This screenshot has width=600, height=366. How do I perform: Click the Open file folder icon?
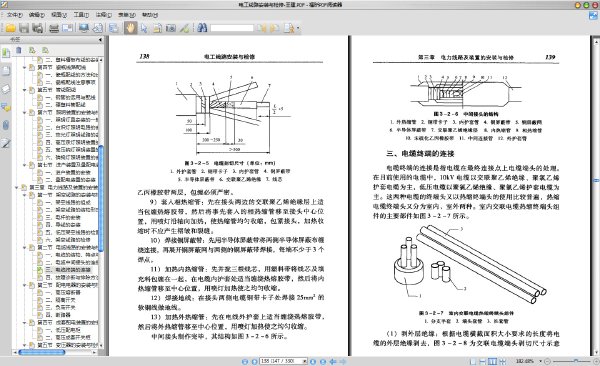10,28
